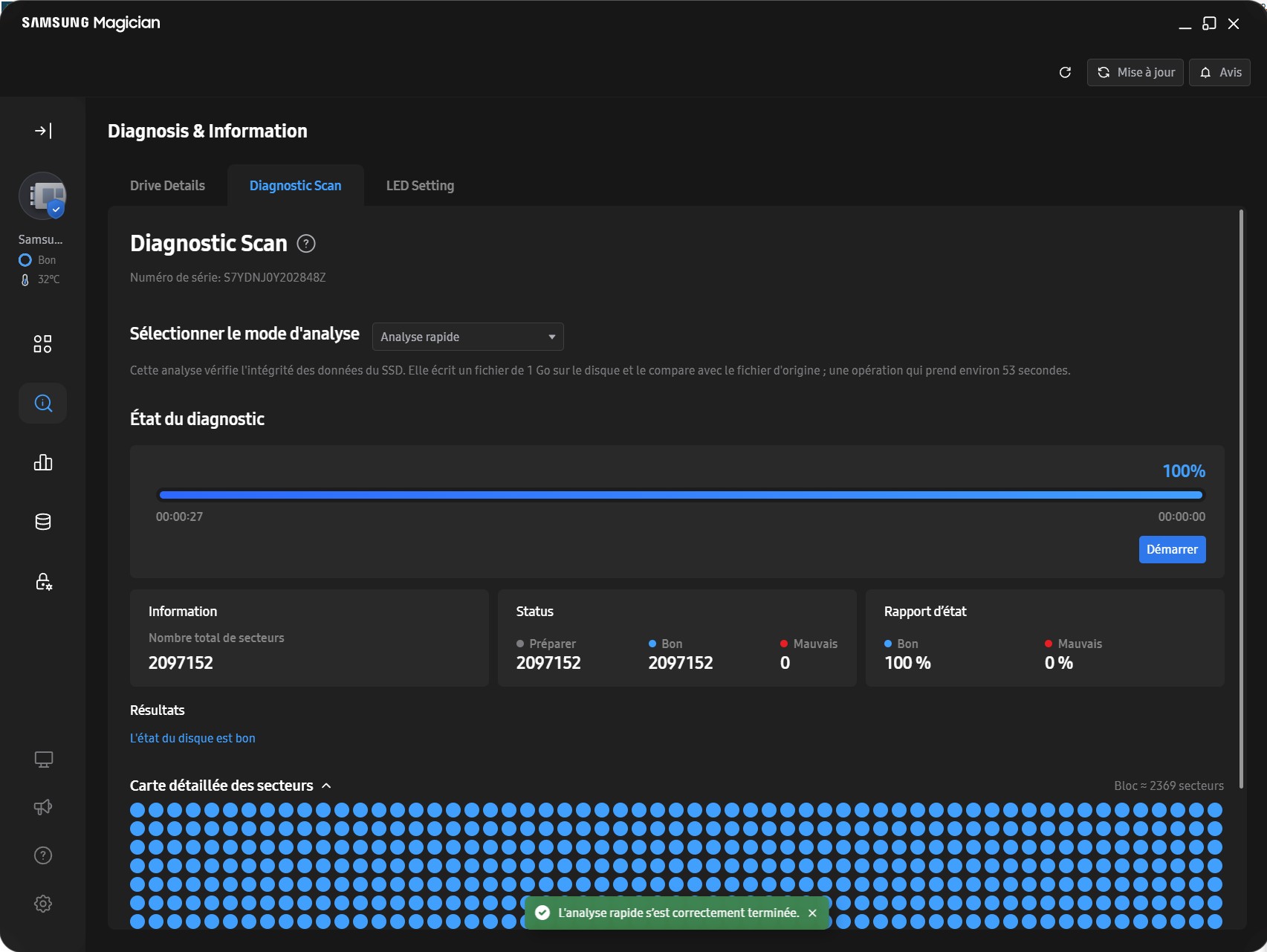Image resolution: width=1267 pixels, height=952 pixels.
Task: Open the help question mark in sidebar
Action: click(43, 855)
